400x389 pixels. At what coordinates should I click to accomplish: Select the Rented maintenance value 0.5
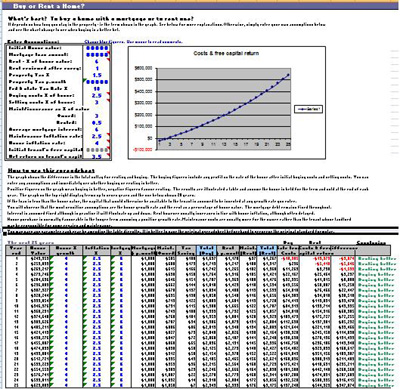97,122
